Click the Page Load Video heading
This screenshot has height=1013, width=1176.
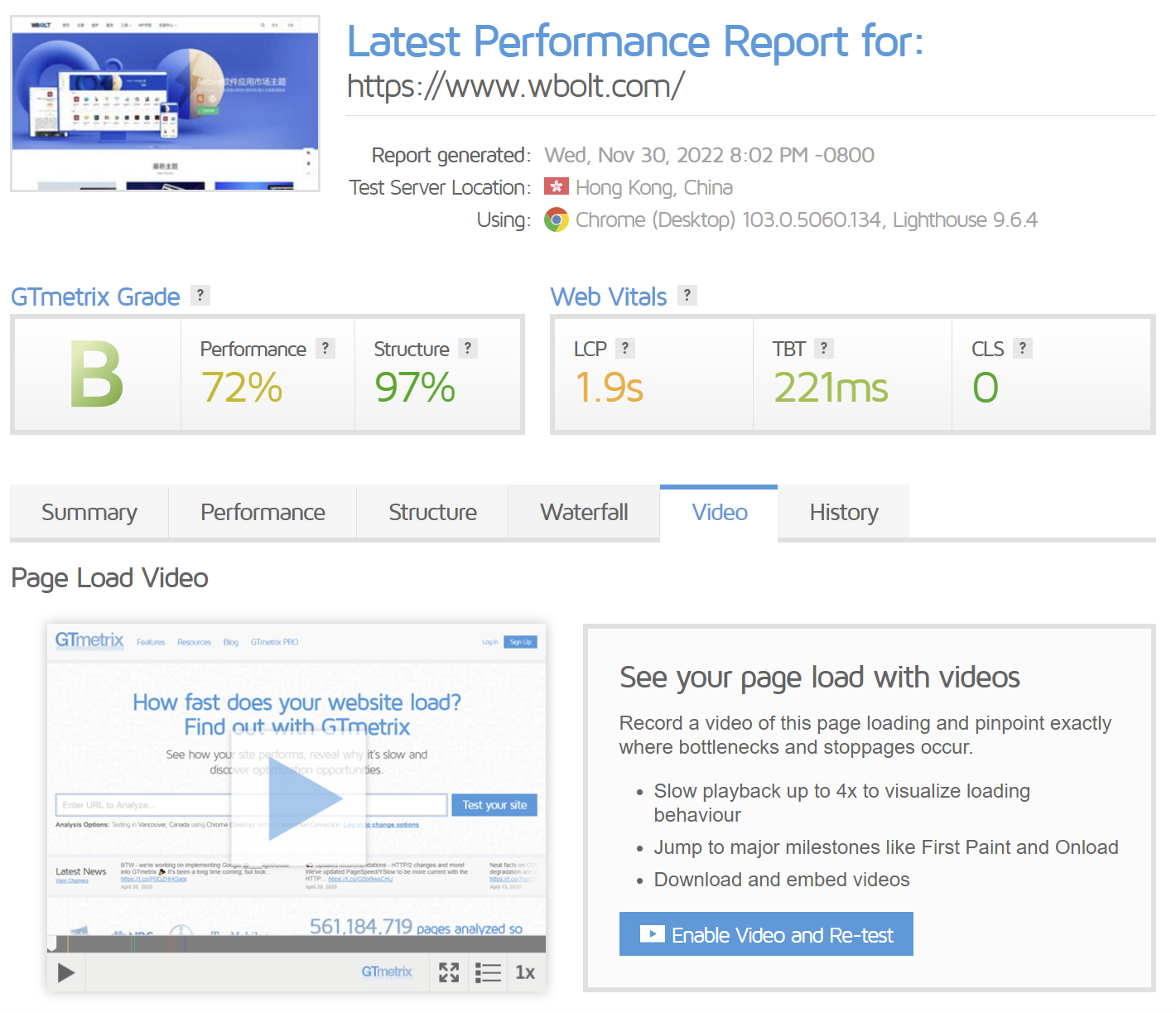(x=109, y=578)
